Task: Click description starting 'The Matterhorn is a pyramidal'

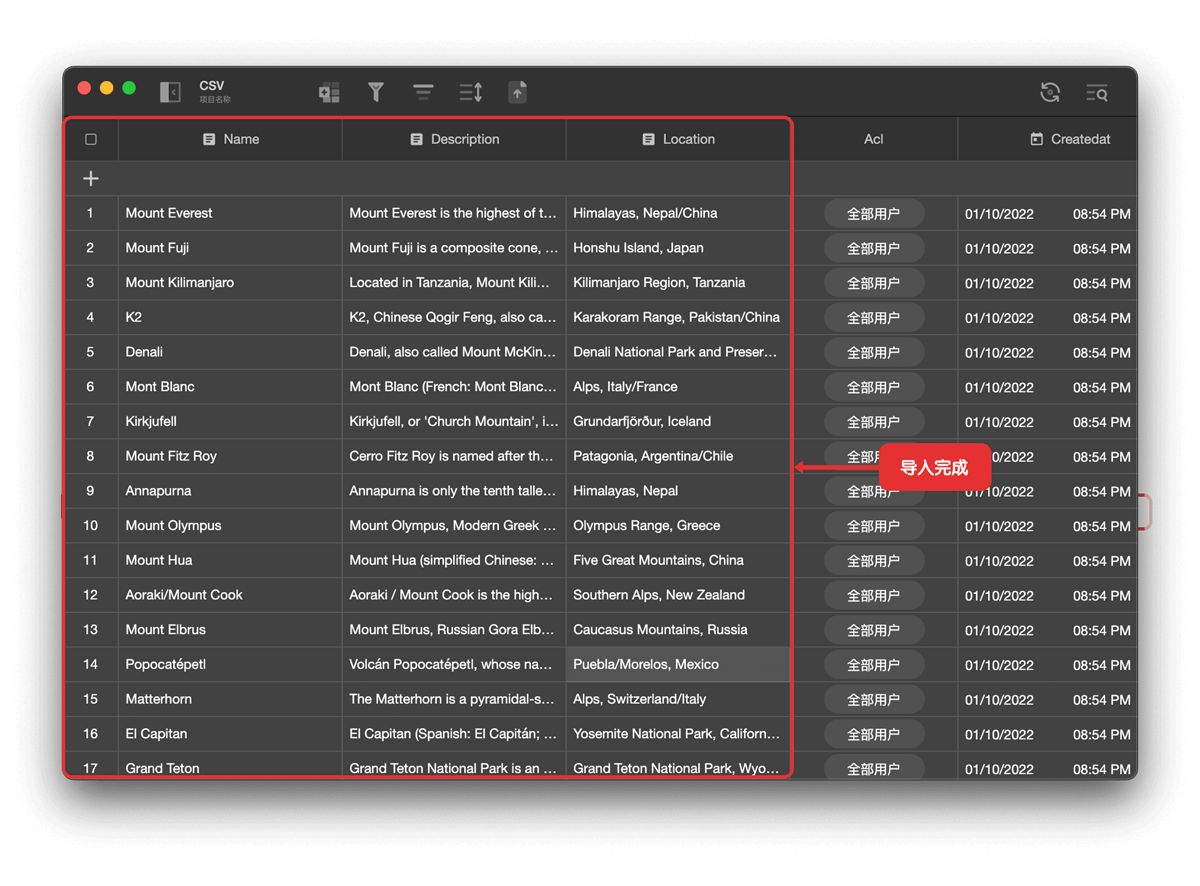Action: (x=454, y=699)
